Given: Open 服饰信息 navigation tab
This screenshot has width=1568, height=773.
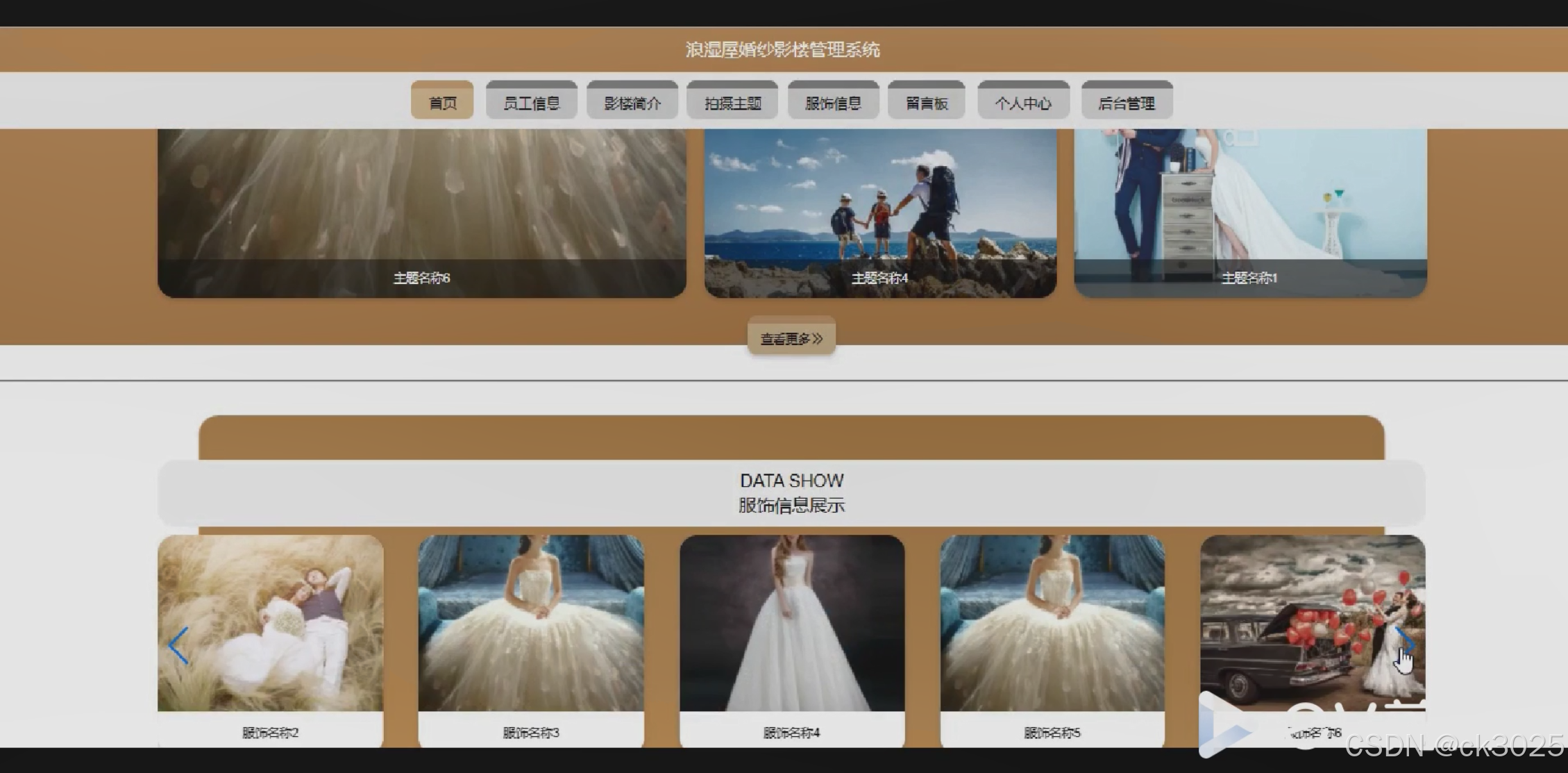Looking at the screenshot, I should click(x=833, y=102).
